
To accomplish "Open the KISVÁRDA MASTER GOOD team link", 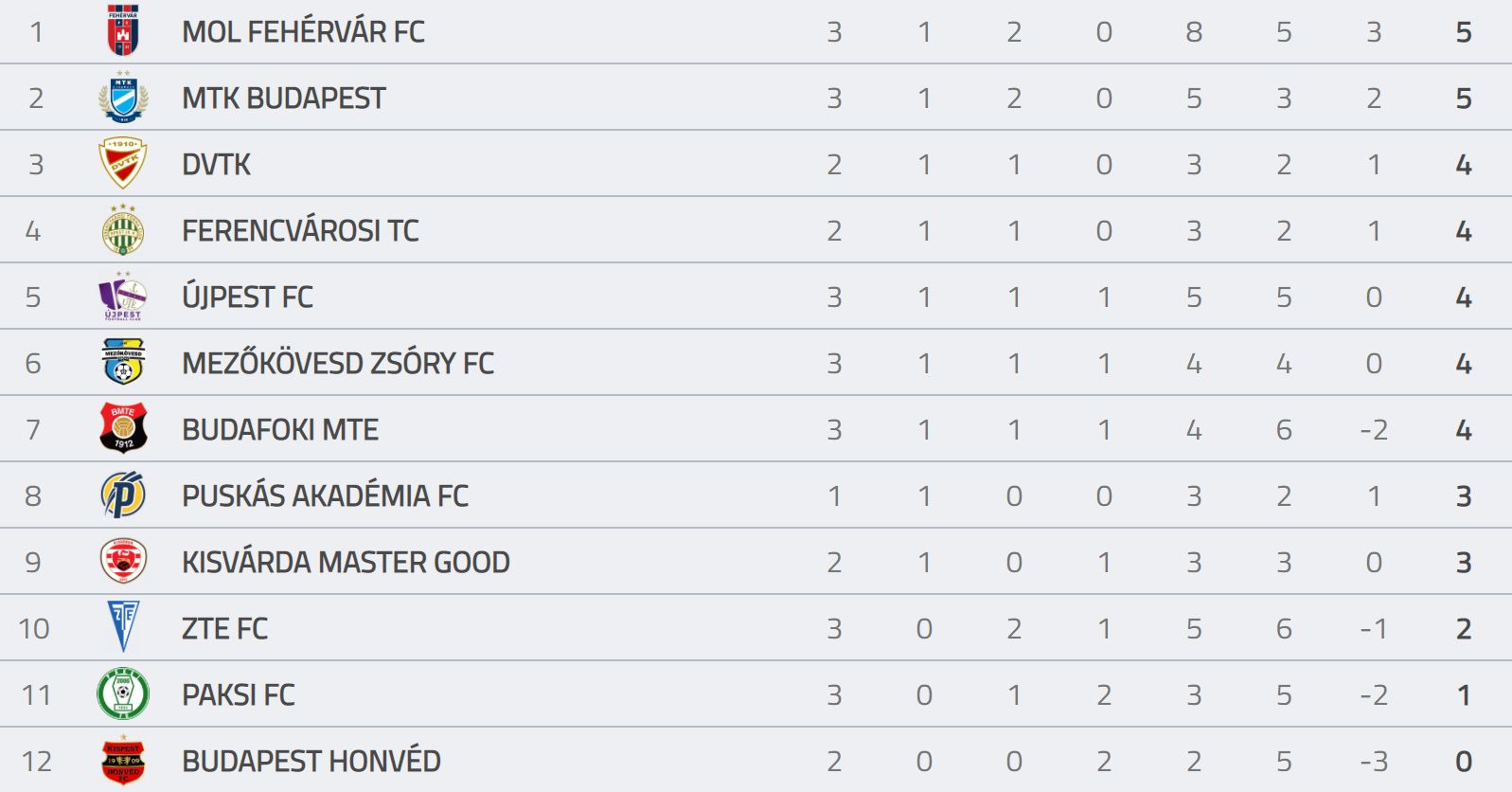I will tap(346, 562).
